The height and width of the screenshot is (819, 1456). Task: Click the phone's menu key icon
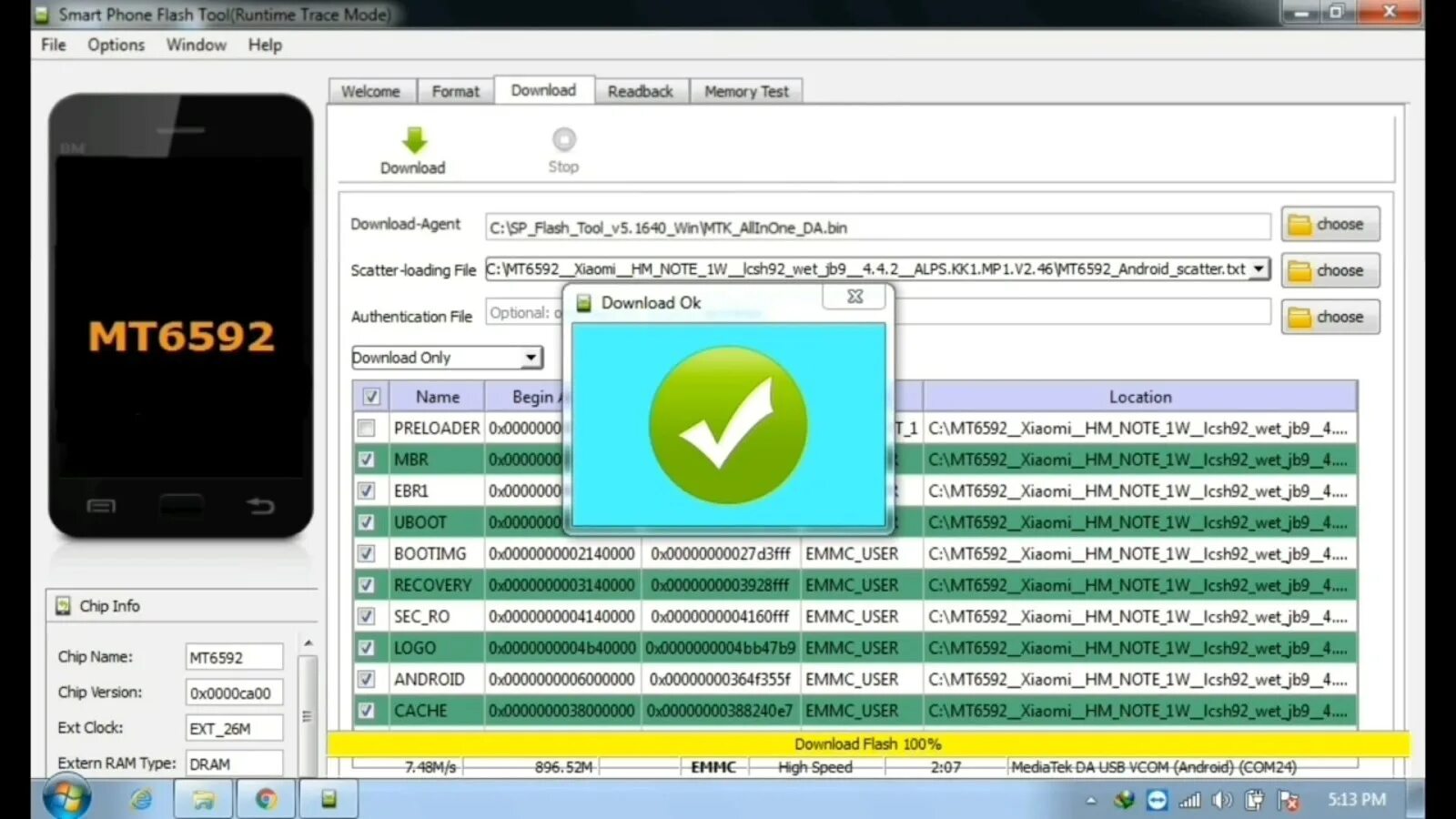(x=101, y=506)
